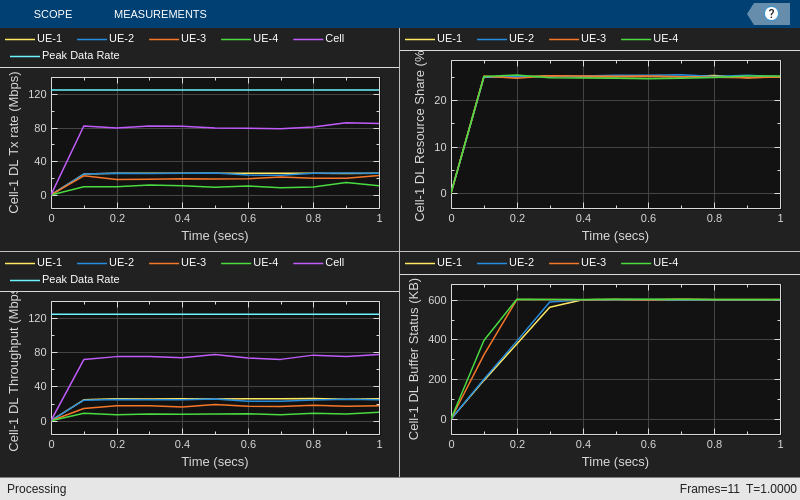
Task: Toggle Cell trace in DL Throughput legend
Action: [x=319, y=262]
